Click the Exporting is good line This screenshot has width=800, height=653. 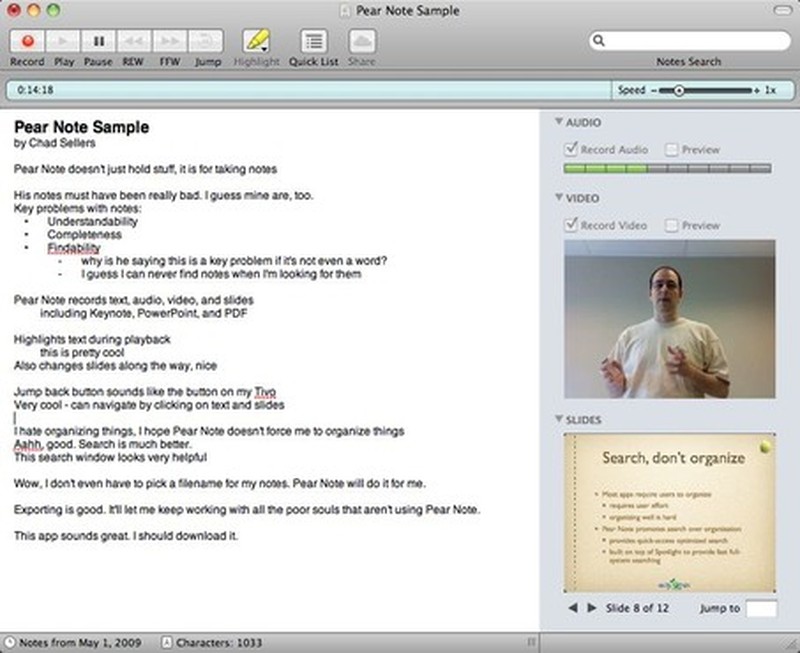click(x=247, y=510)
